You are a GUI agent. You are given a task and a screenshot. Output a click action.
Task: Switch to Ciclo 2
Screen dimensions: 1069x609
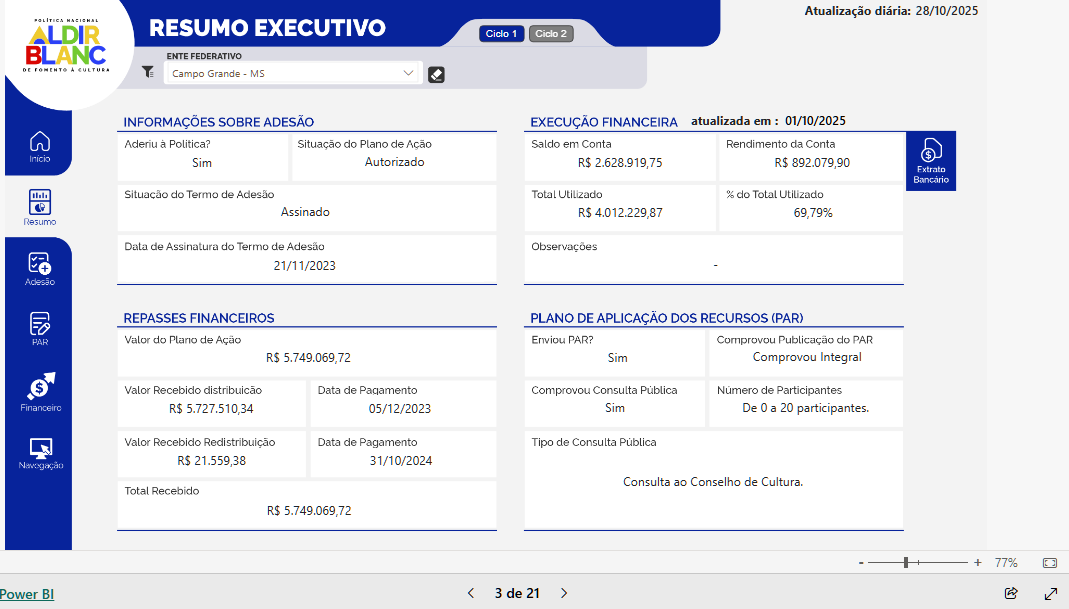tap(551, 34)
